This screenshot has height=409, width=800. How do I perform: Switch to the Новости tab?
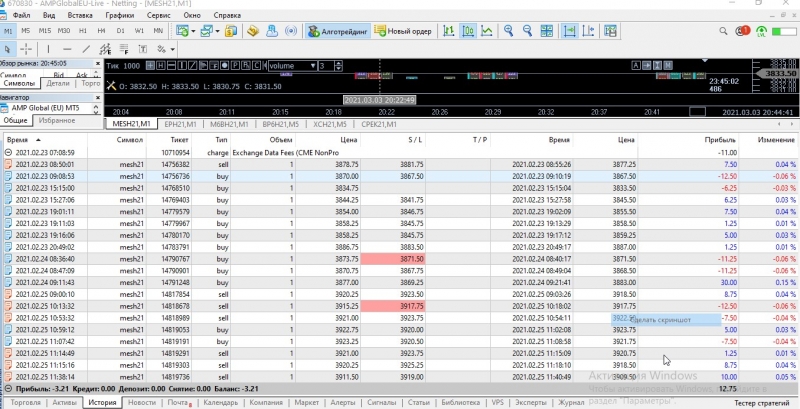click(142, 402)
